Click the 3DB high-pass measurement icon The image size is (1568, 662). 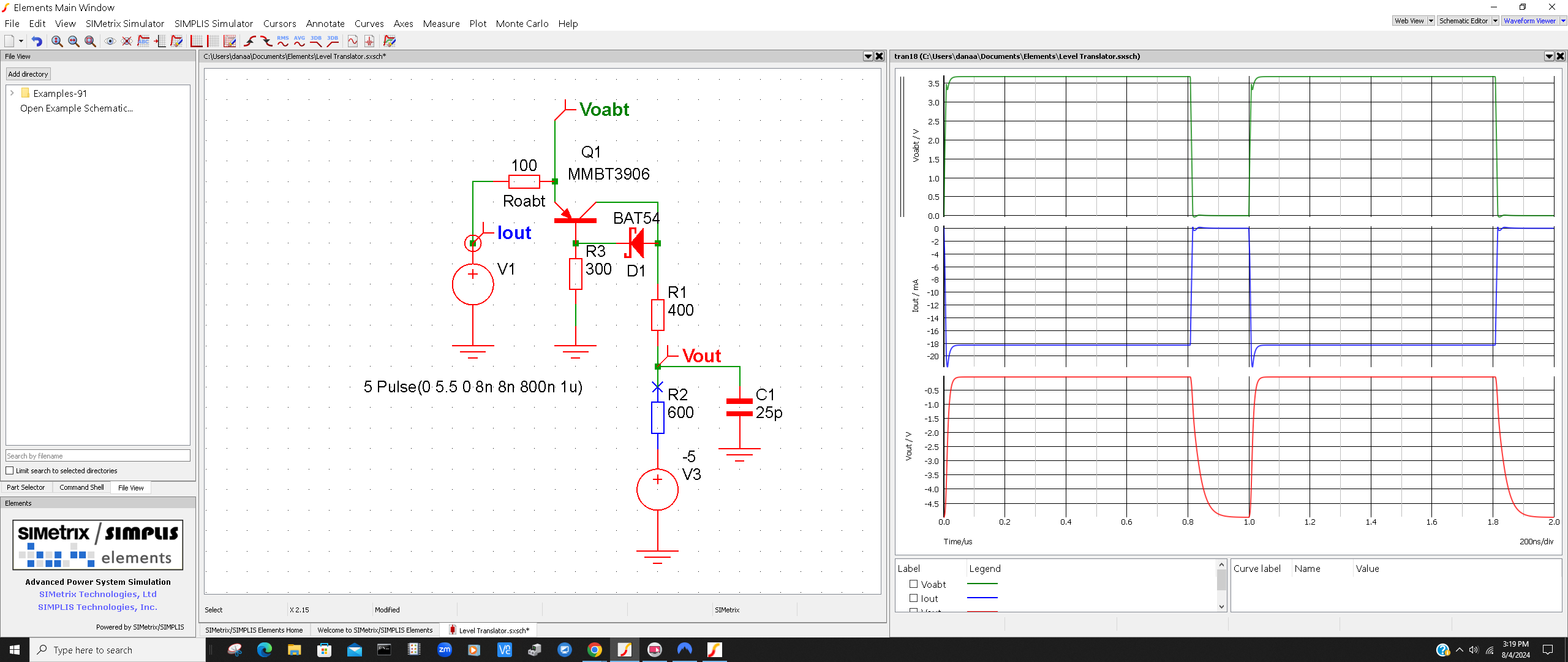point(333,41)
